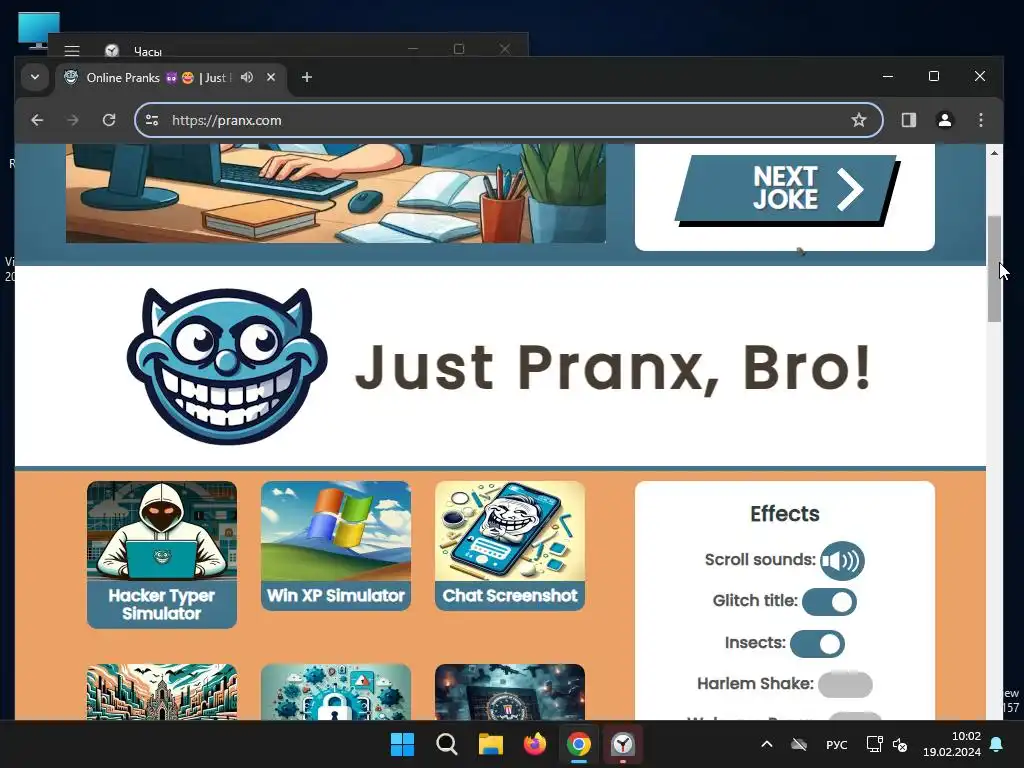Viewport: 1024px width, 768px height.
Task: Click the Pranx devil face logo
Action: click(x=227, y=366)
